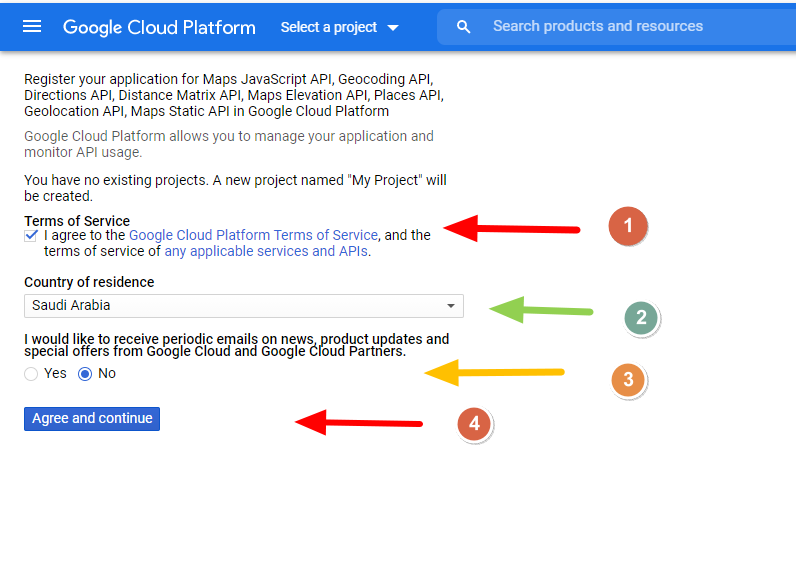
Task: Click the yellow arrow pointing to email options
Action: coord(494,373)
